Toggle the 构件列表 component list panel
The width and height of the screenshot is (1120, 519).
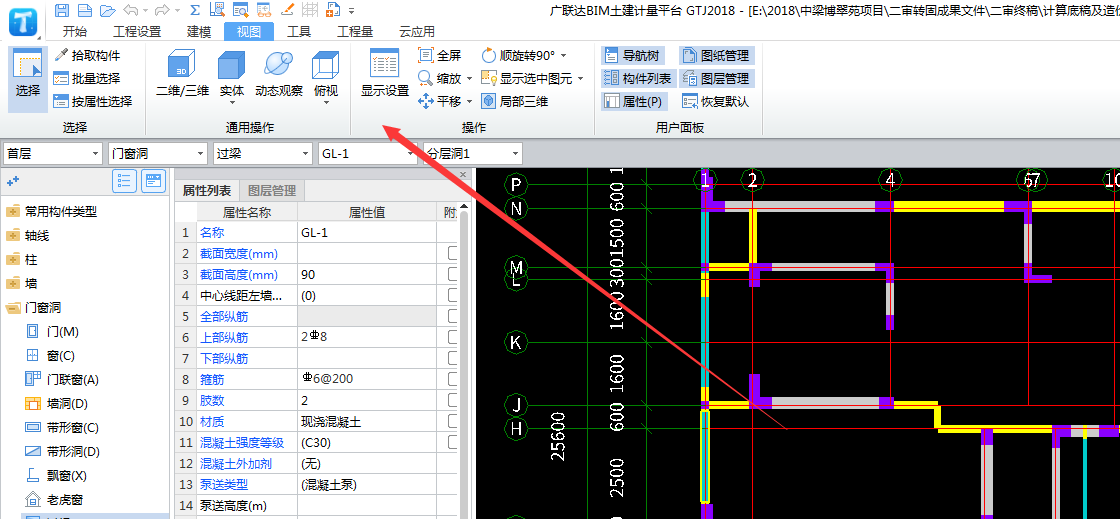(x=638, y=79)
